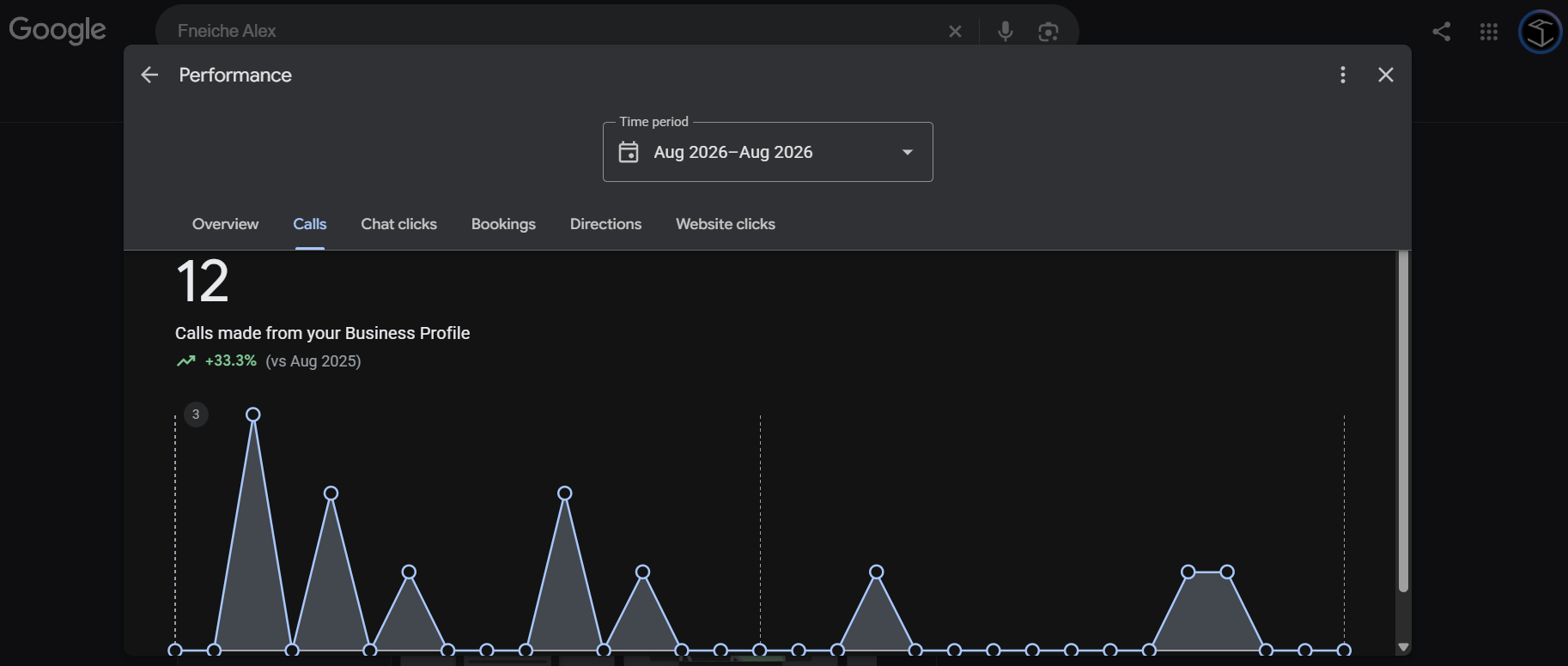This screenshot has width=1568, height=666.
Task: Click the 'Aug 2026–Aug 2026' period value
Action: tap(733, 152)
